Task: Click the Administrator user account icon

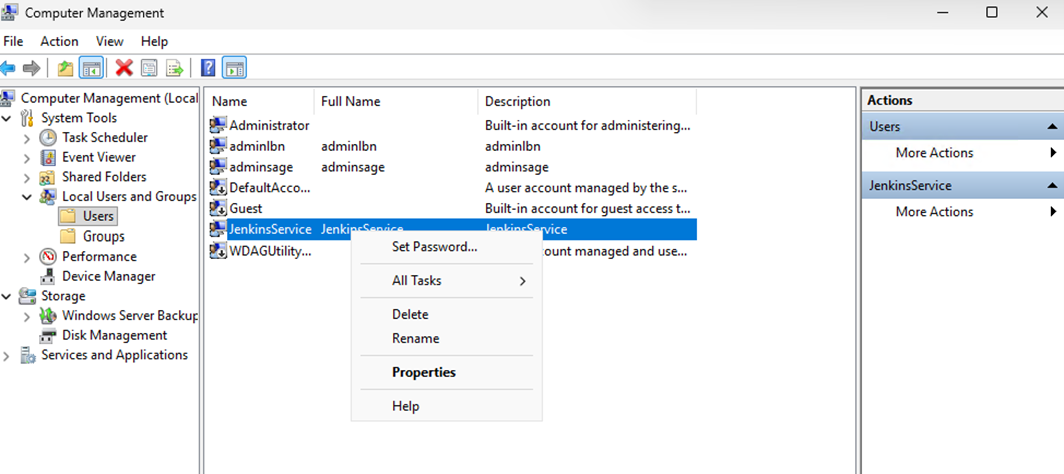Action: pyautogui.click(x=219, y=126)
